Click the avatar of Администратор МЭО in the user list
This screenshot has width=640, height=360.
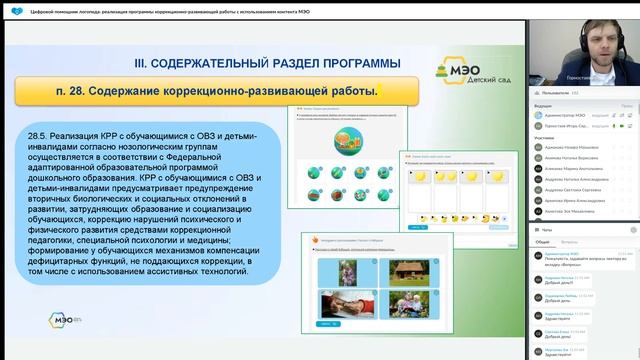pyautogui.click(x=538, y=116)
